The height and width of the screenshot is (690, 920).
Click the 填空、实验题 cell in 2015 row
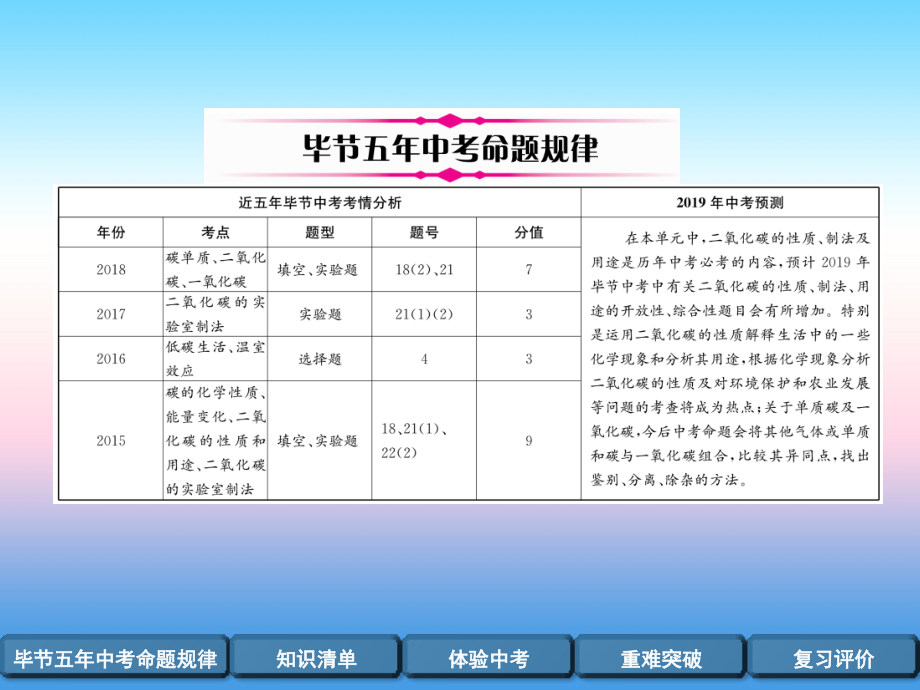pyautogui.click(x=320, y=441)
